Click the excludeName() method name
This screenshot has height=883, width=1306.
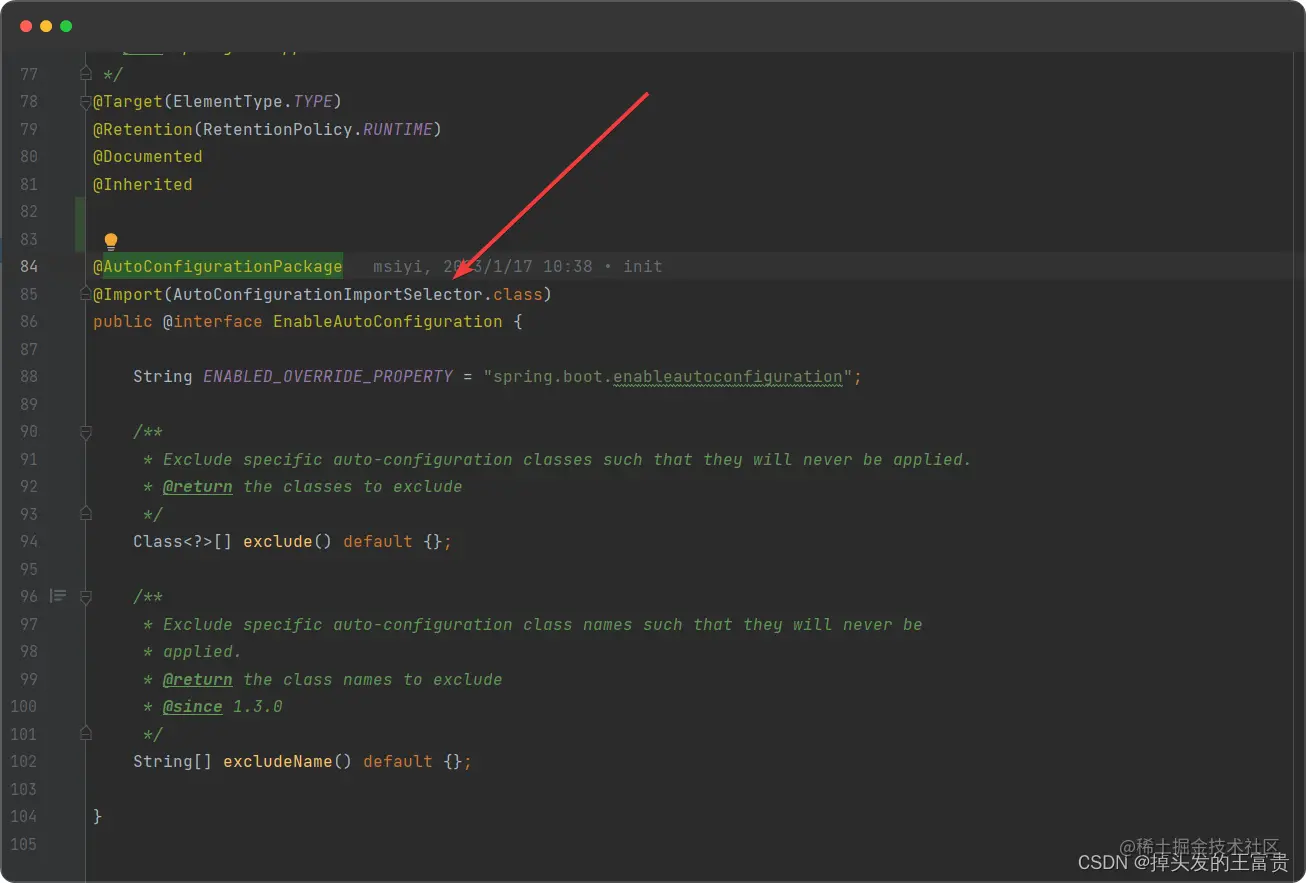coord(278,761)
